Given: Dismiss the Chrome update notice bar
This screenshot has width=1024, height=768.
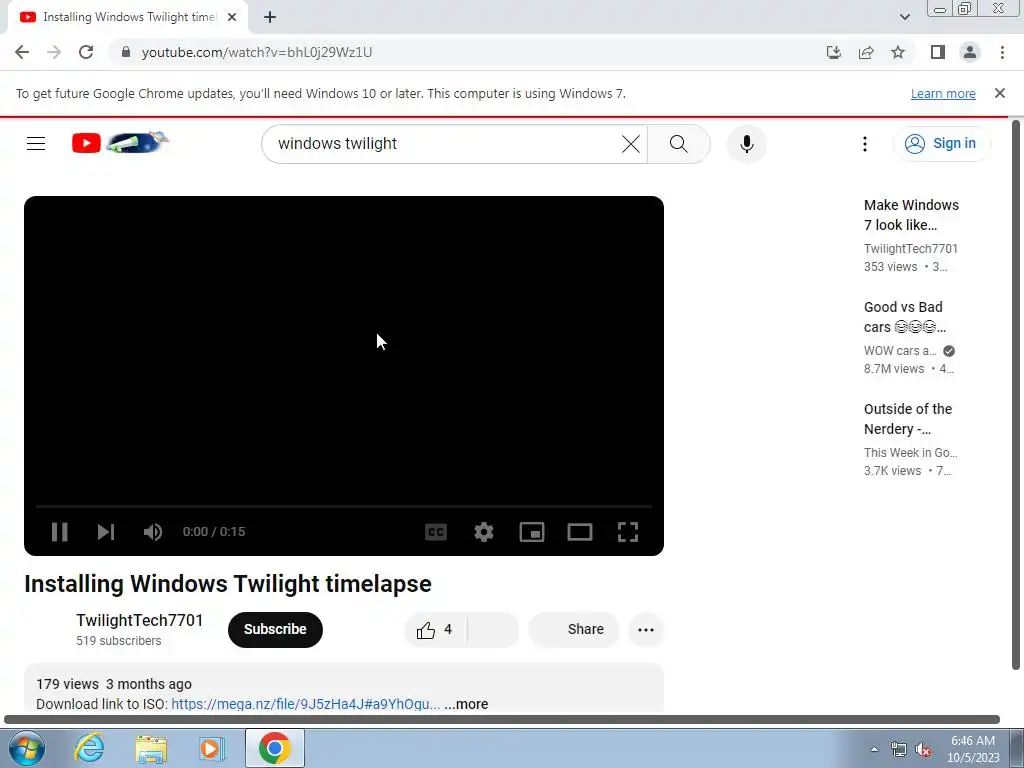Looking at the screenshot, I should pyautogui.click(x=1000, y=93).
